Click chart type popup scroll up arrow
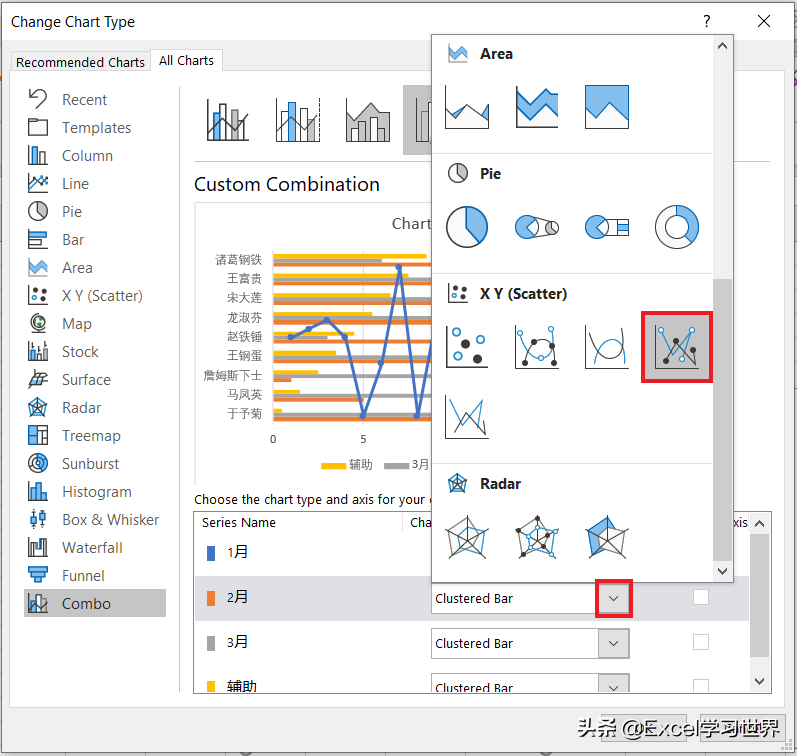Screen dimensions: 797x756 click(x=722, y=46)
